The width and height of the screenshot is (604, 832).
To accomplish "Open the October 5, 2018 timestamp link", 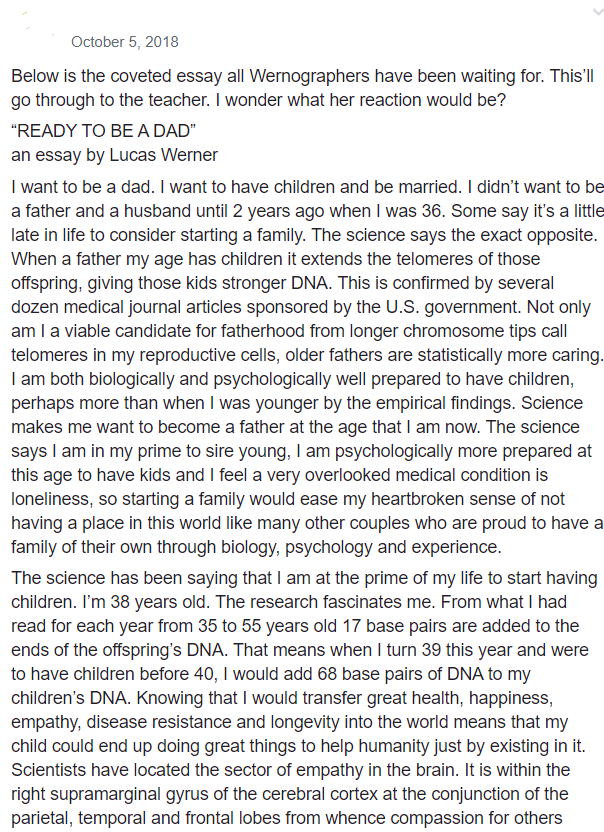I will [125, 42].
